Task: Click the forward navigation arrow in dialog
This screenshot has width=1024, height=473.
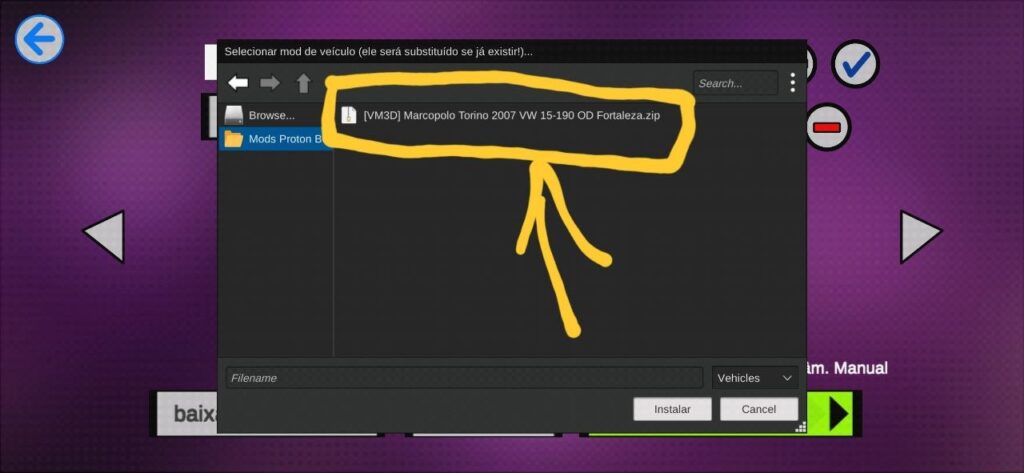Action: click(270, 83)
